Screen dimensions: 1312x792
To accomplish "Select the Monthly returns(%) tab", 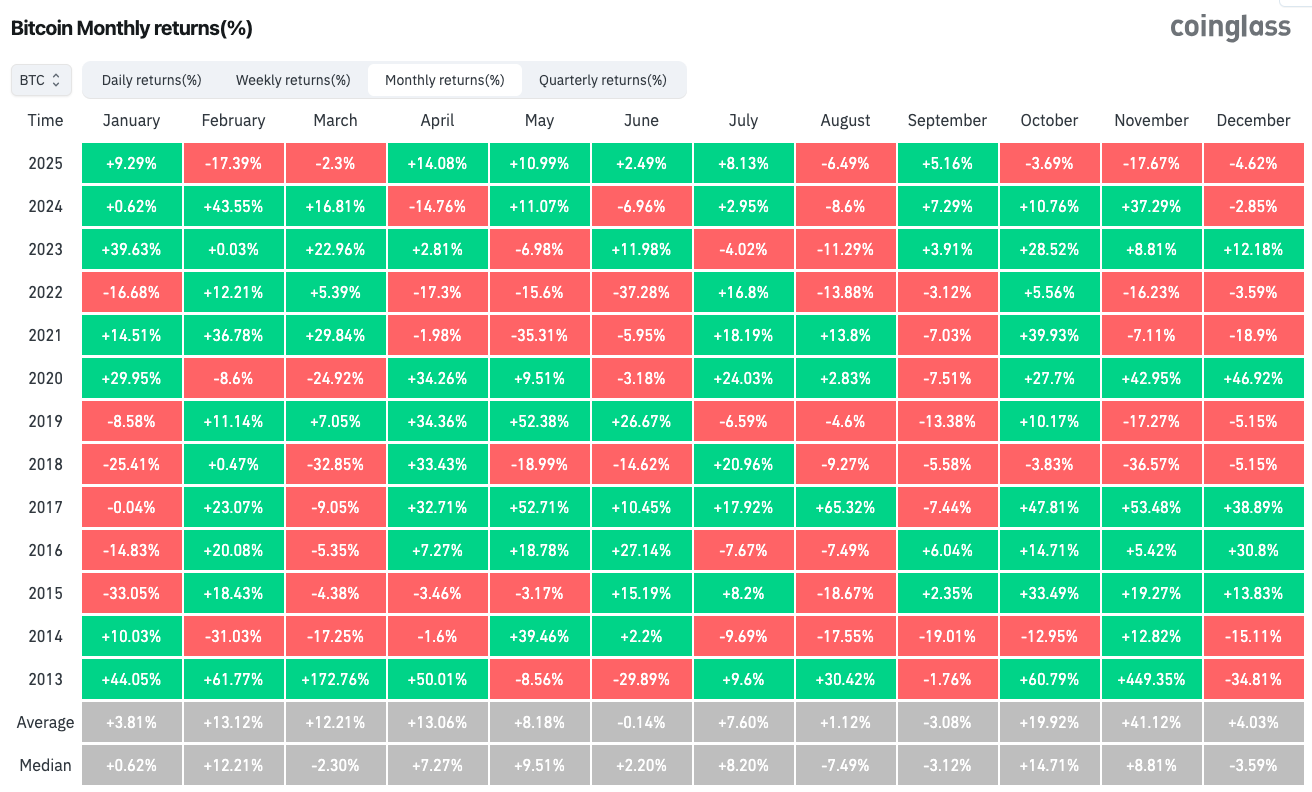I will point(444,80).
